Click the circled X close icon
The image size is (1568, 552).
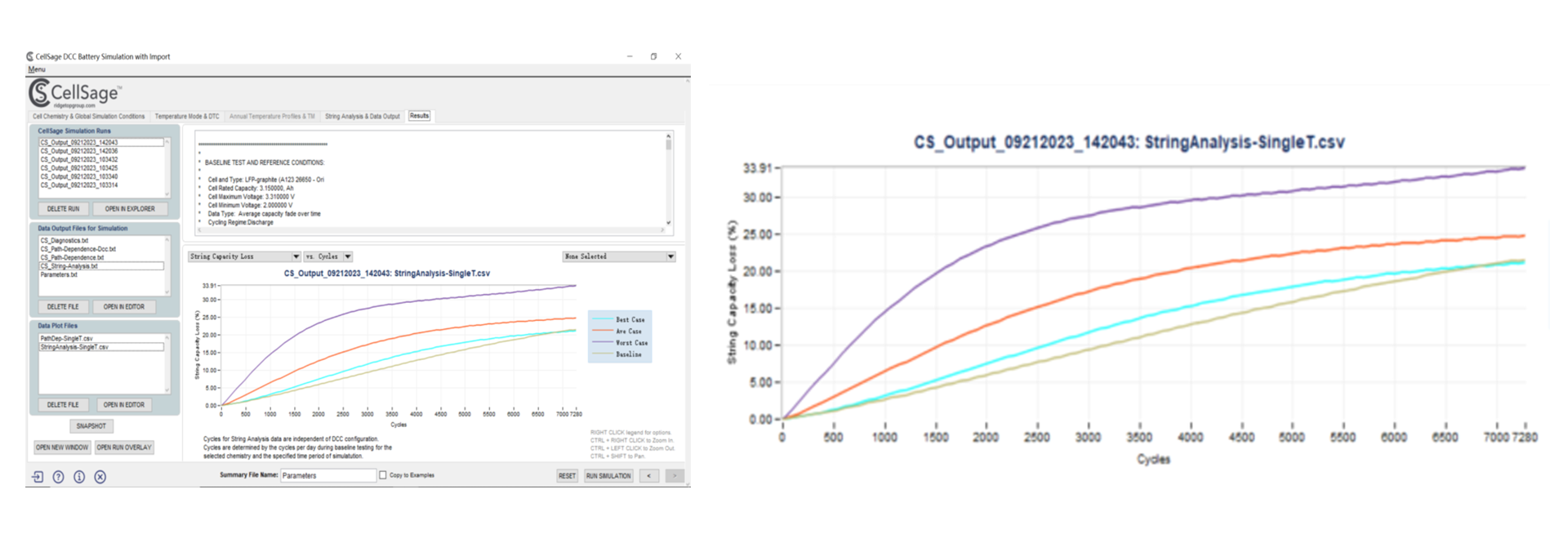tap(100, 477)
